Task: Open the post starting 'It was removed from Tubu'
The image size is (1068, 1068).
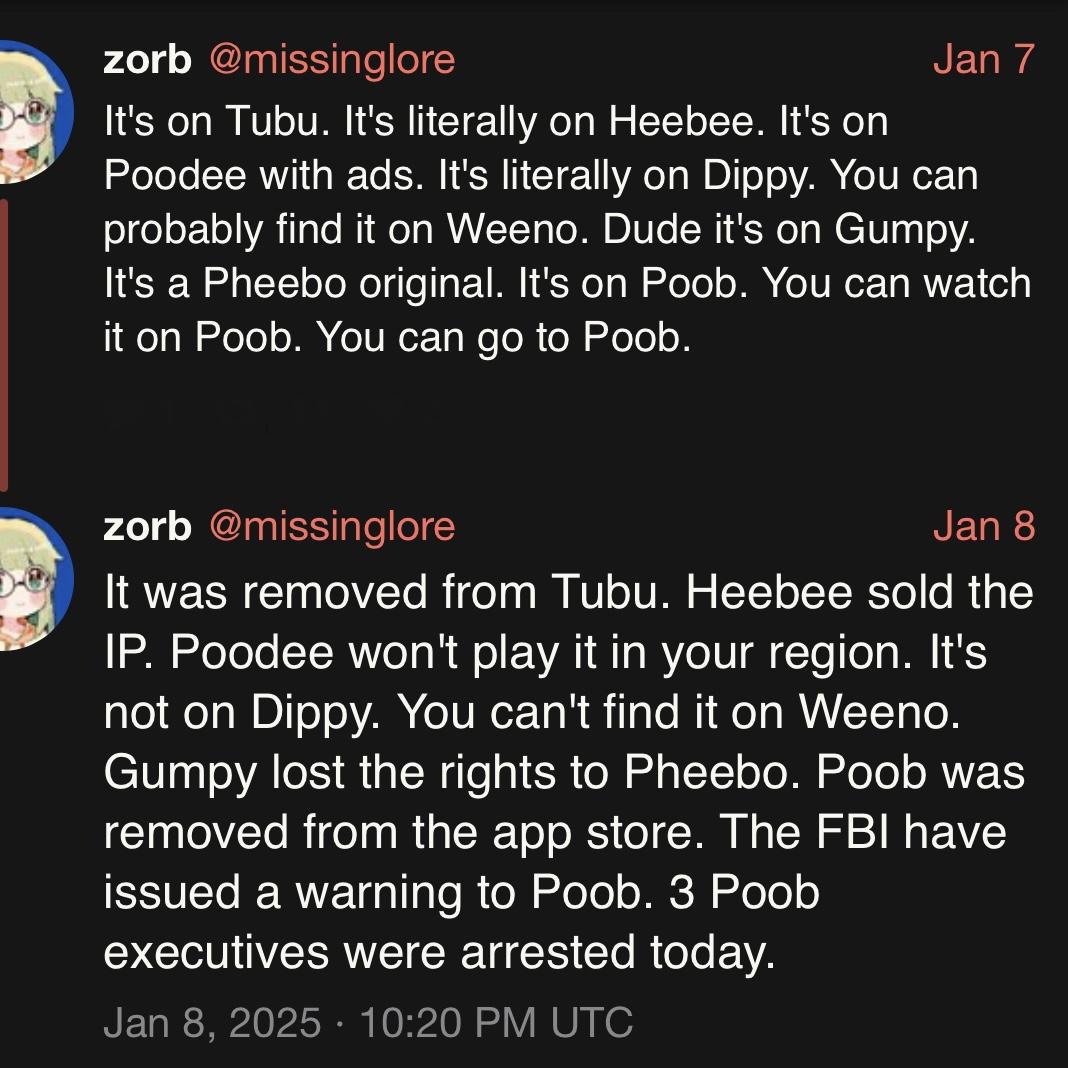Action: pyautogui.click(x=568, y=593)
